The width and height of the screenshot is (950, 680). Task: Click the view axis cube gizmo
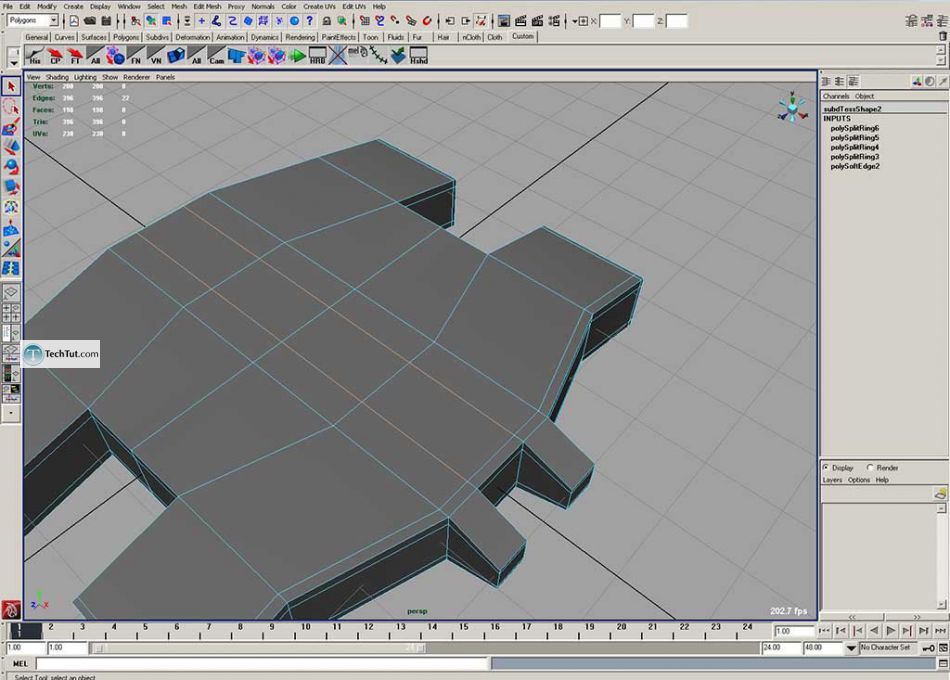[792, 109]
